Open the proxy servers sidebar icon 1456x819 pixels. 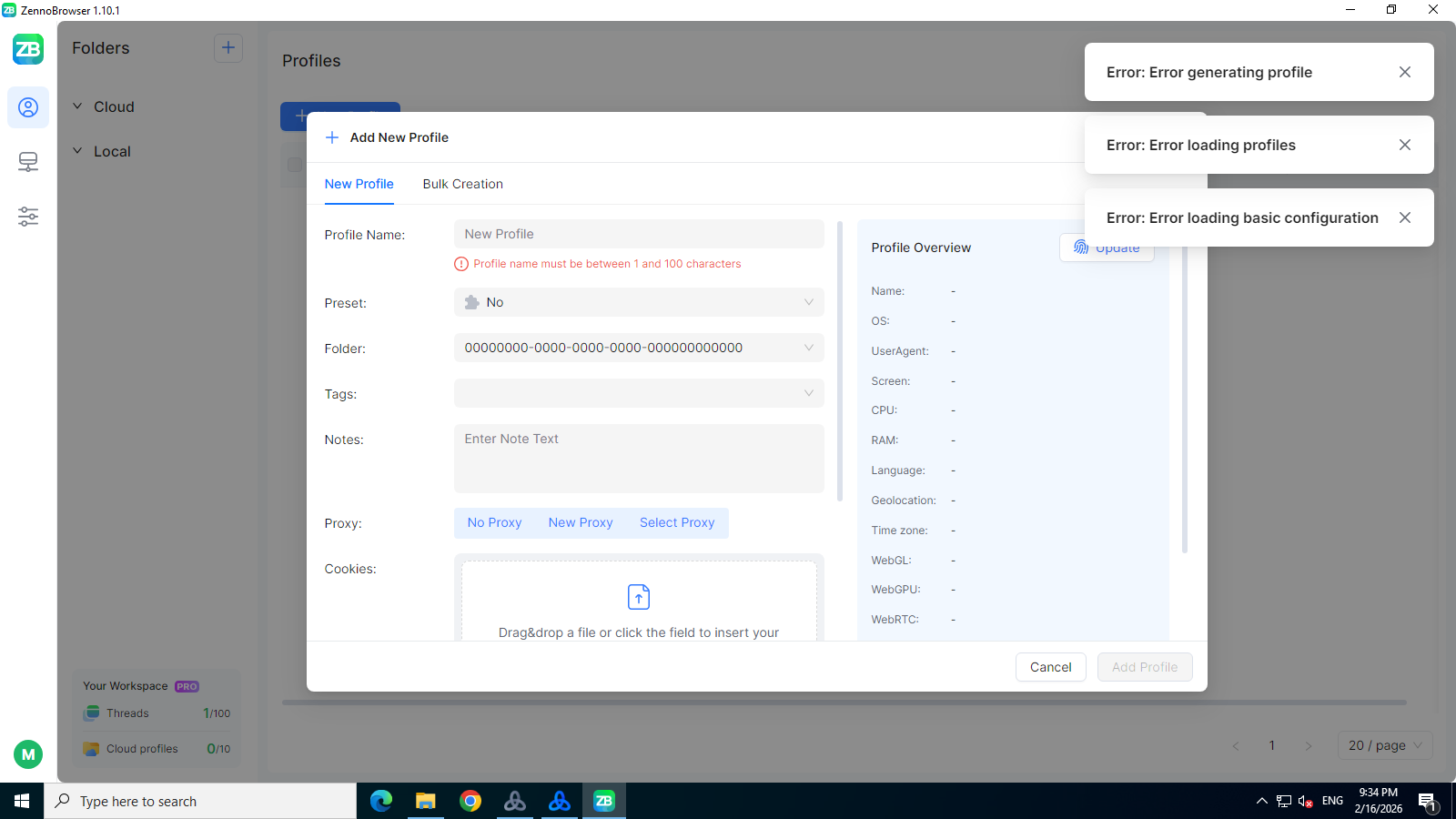[28, 162]
